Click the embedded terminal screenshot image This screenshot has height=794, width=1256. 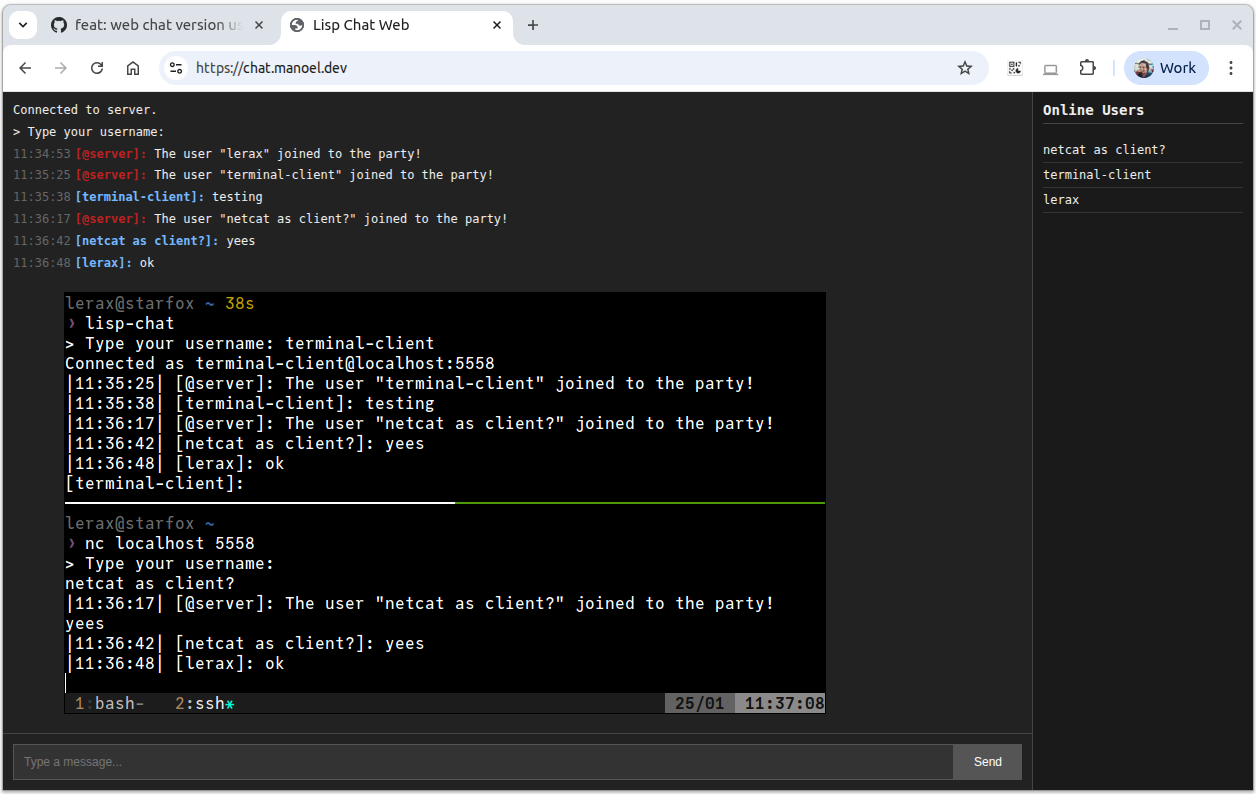pyautogui.click(x=445, y=502)
